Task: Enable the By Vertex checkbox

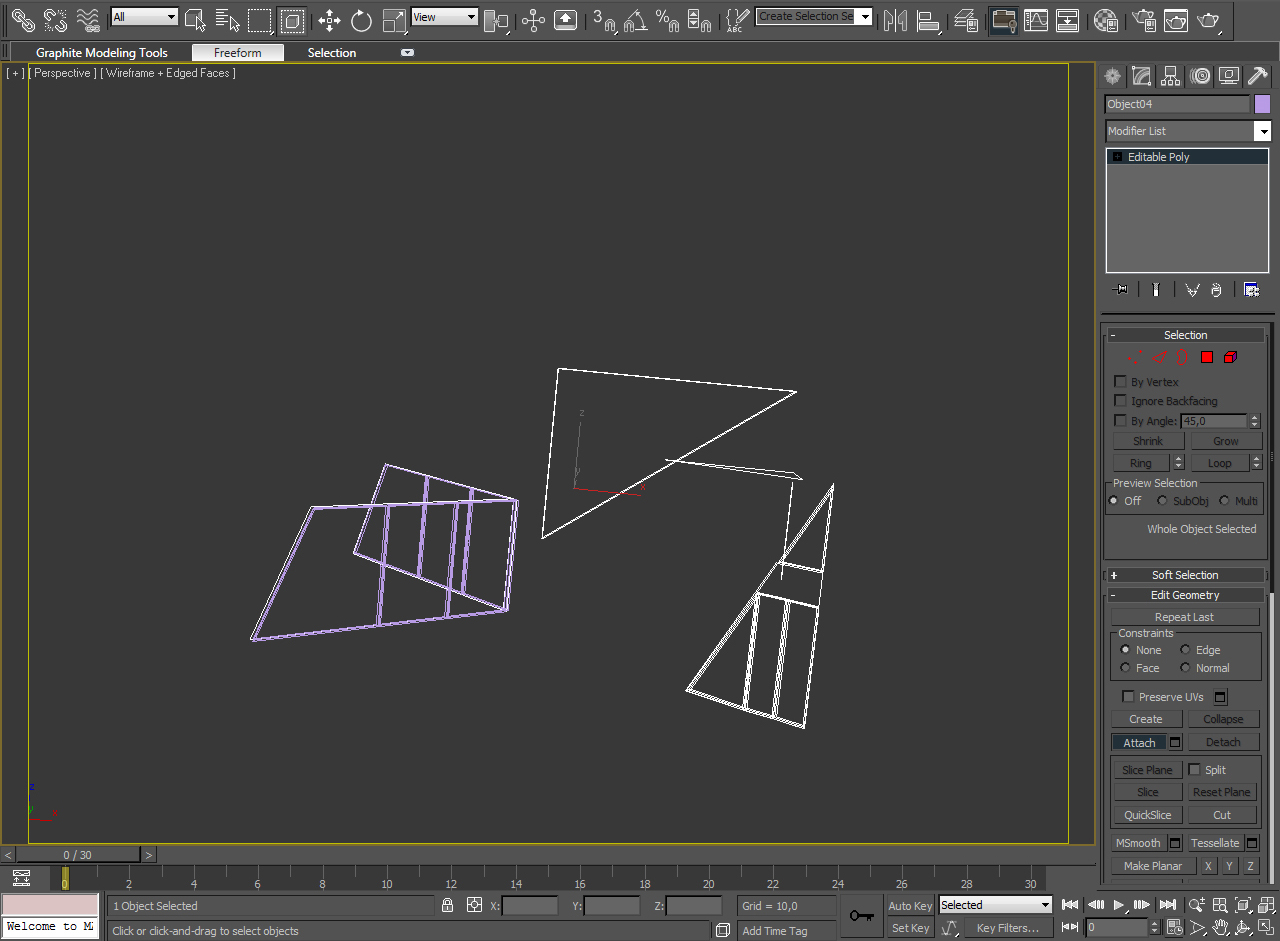Action: tap(1120, 382)
